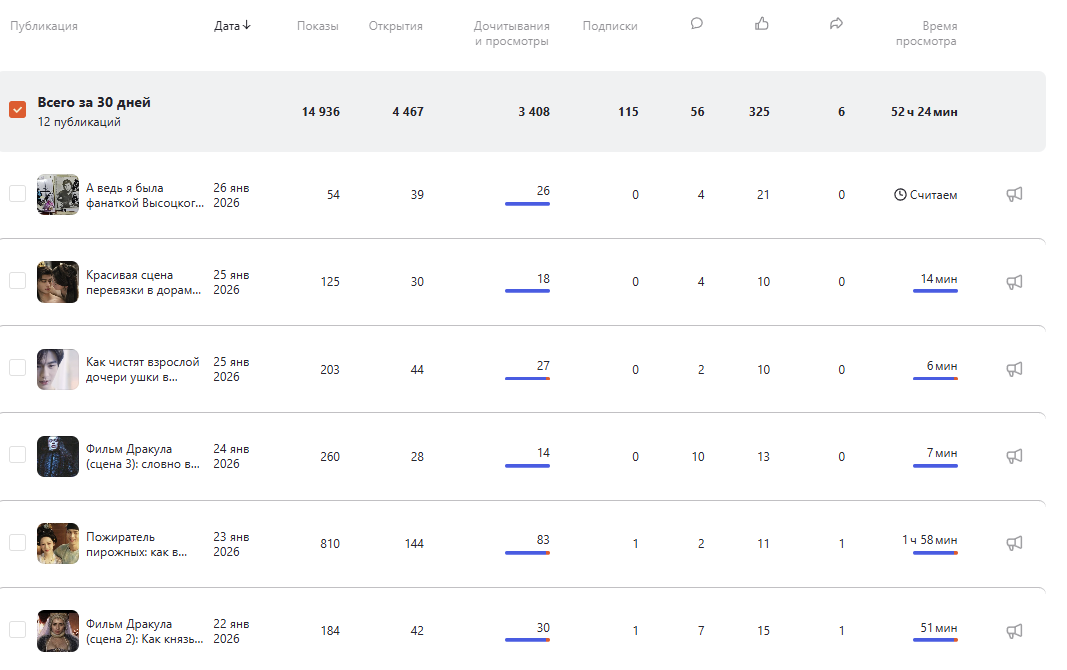
Task: Sort table by Показы column header
Action: pos(317,26)
